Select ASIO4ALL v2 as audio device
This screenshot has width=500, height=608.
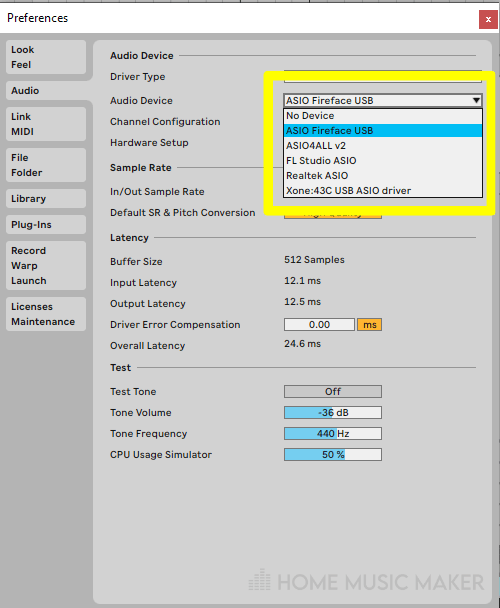(383, 145)
